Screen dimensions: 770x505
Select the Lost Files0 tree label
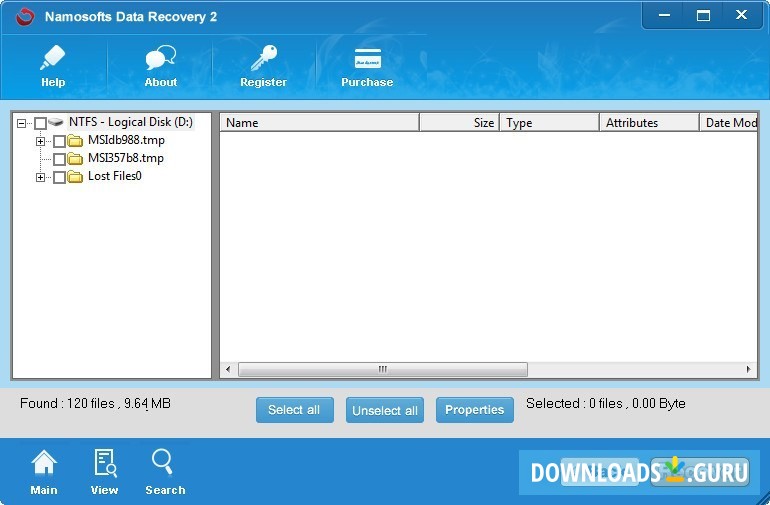[x=114, y=176]
